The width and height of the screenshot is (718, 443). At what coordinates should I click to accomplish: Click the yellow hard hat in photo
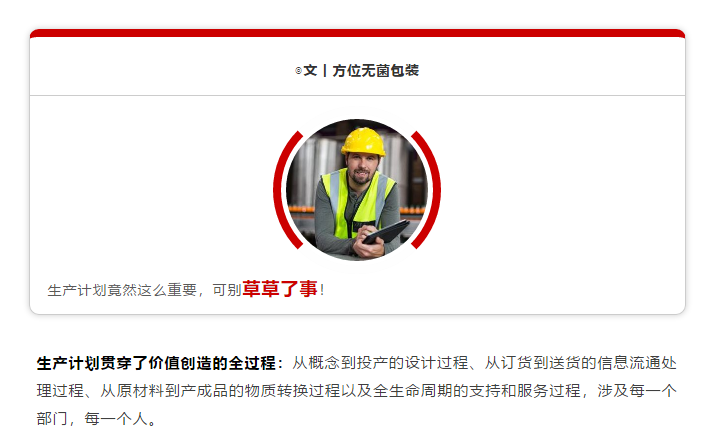tap(363, 142)
